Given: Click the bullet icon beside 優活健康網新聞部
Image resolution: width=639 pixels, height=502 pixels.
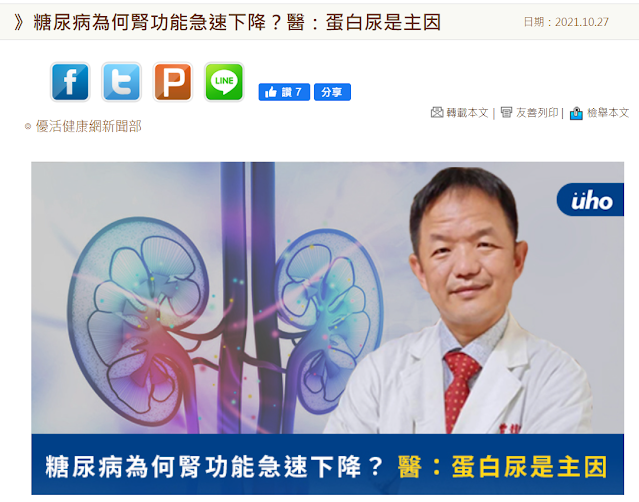Looking at the screenshot, I should (28, 127).
